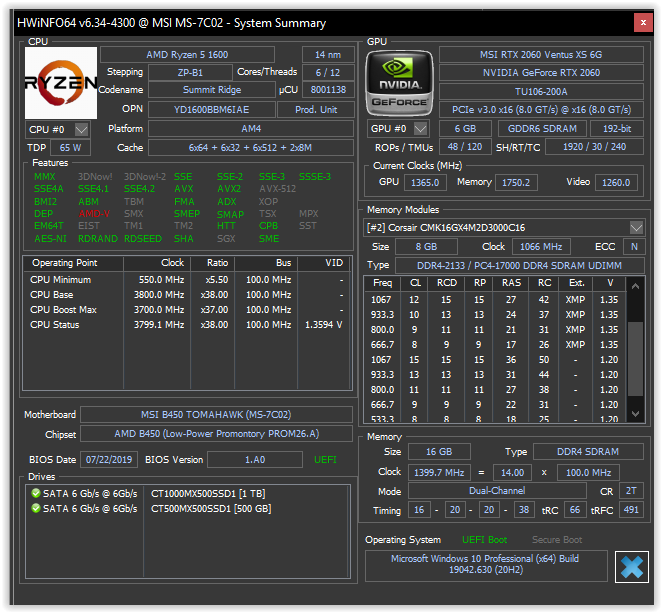Click the AES-NI feature flag

pyautogui.click(x=50, y=239)
